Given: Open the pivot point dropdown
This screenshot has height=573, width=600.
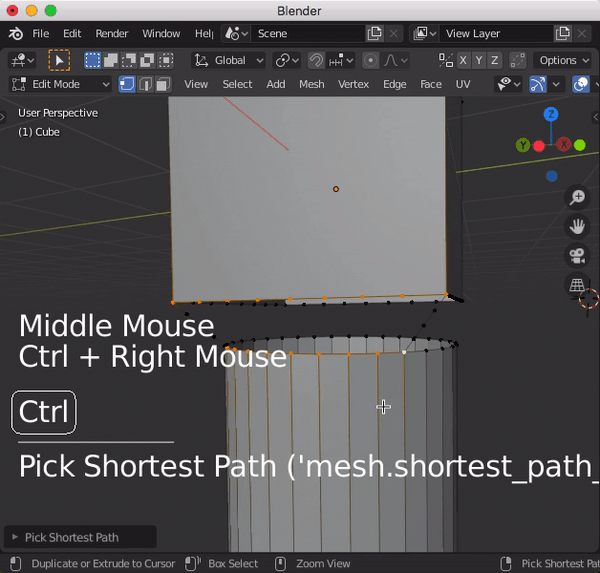Looking at the screenshot, I should [287, 60].
